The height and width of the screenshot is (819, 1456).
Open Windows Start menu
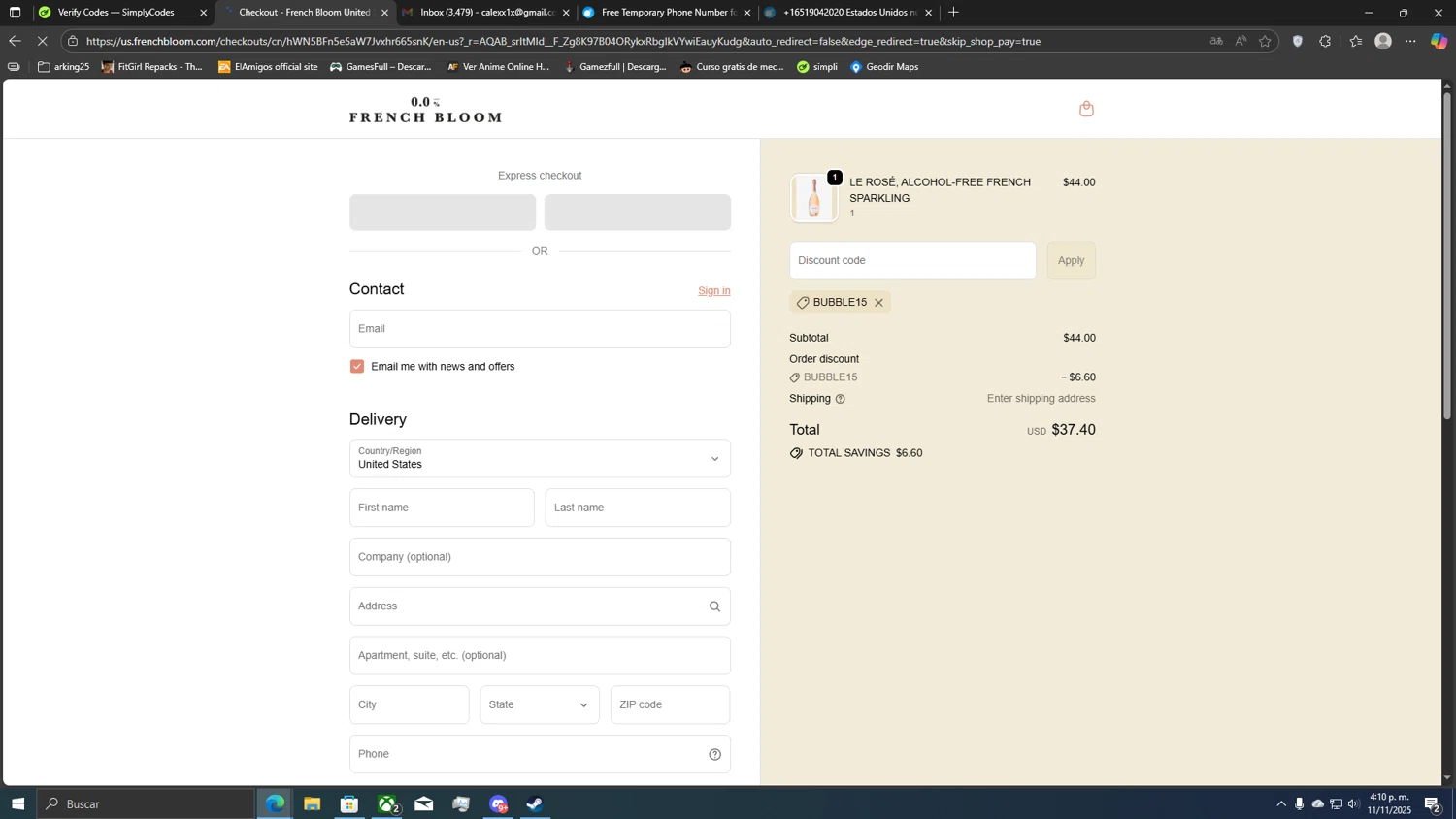tap(17, 803)
